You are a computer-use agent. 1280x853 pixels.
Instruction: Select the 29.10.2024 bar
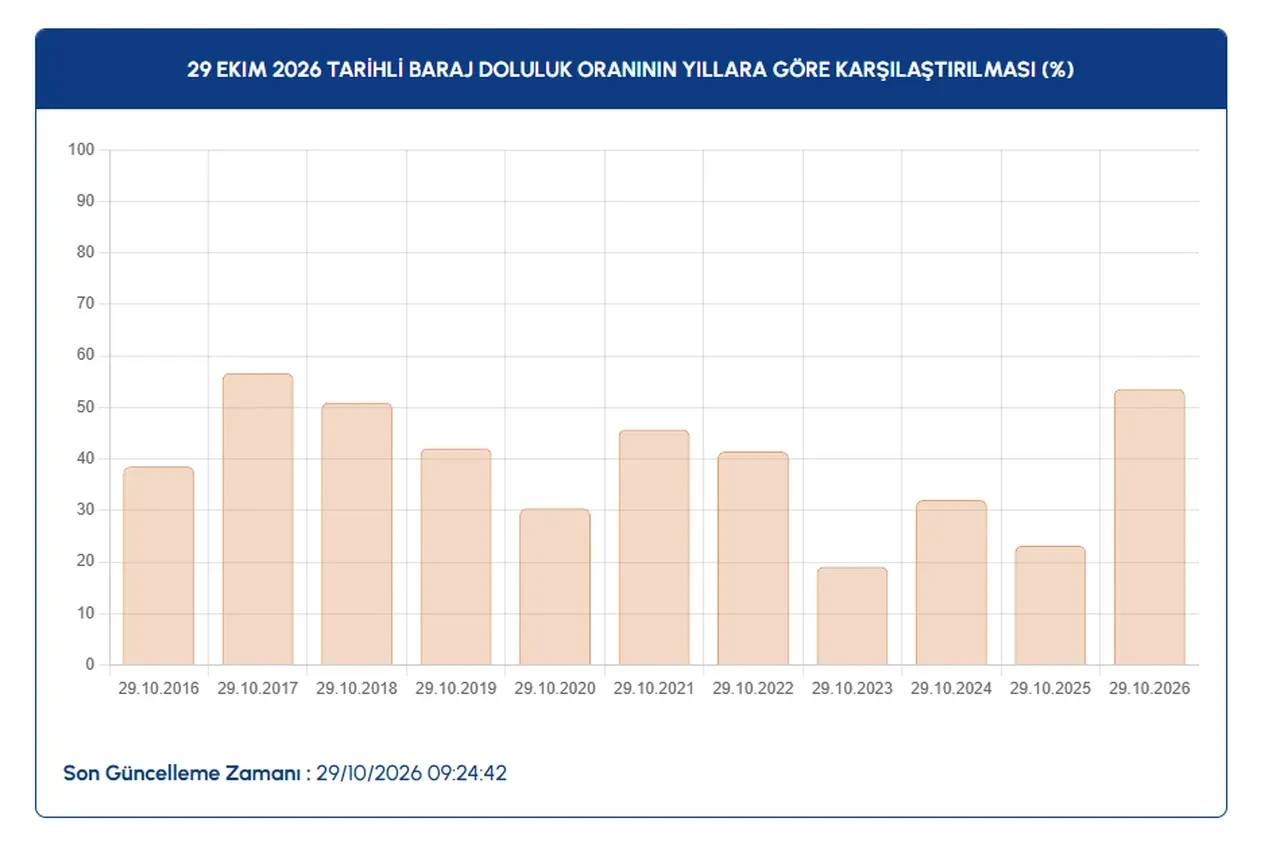(x=951, y=583)
